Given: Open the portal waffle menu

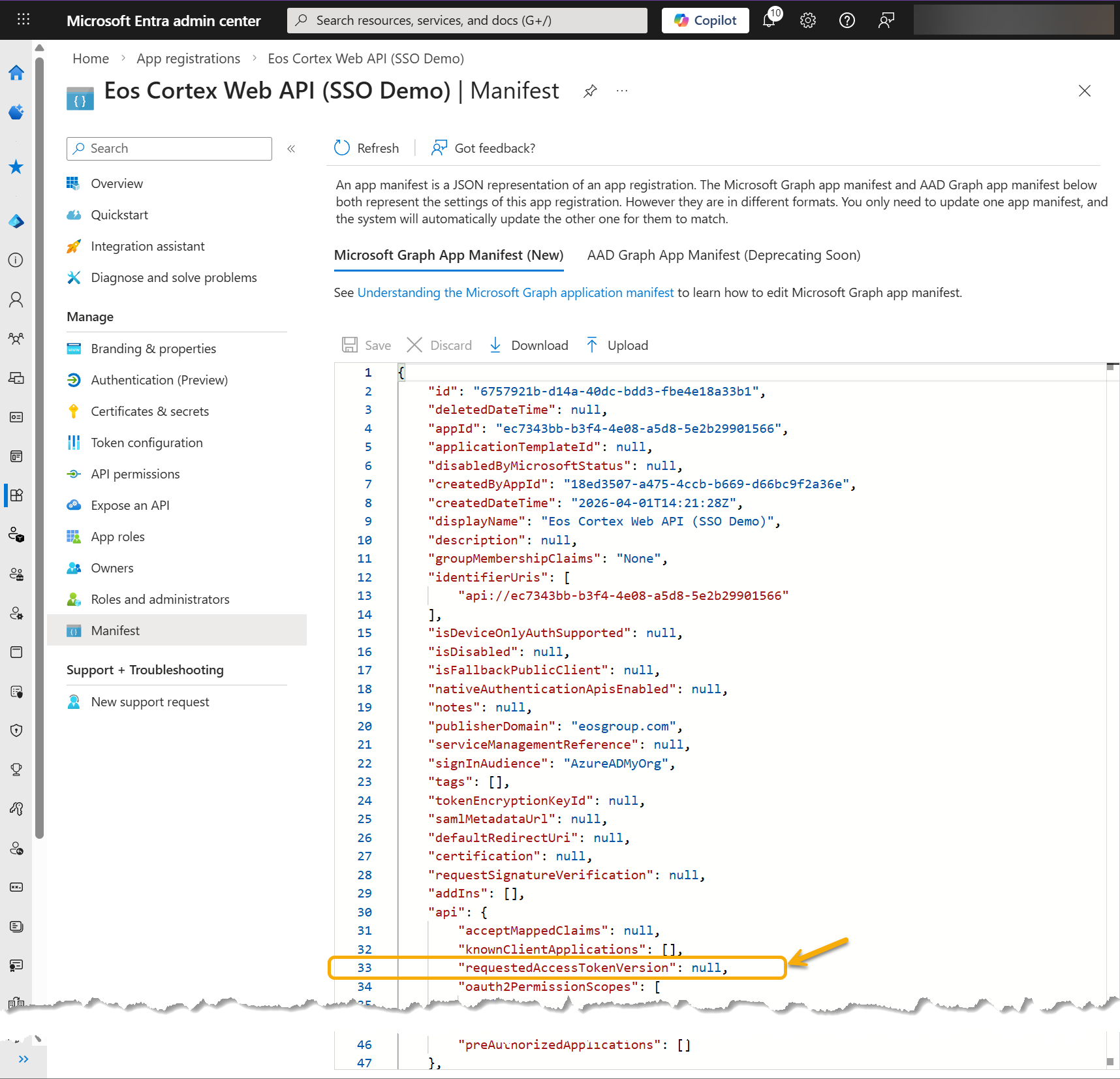Looking at the screenshot, I should [23, 20].
